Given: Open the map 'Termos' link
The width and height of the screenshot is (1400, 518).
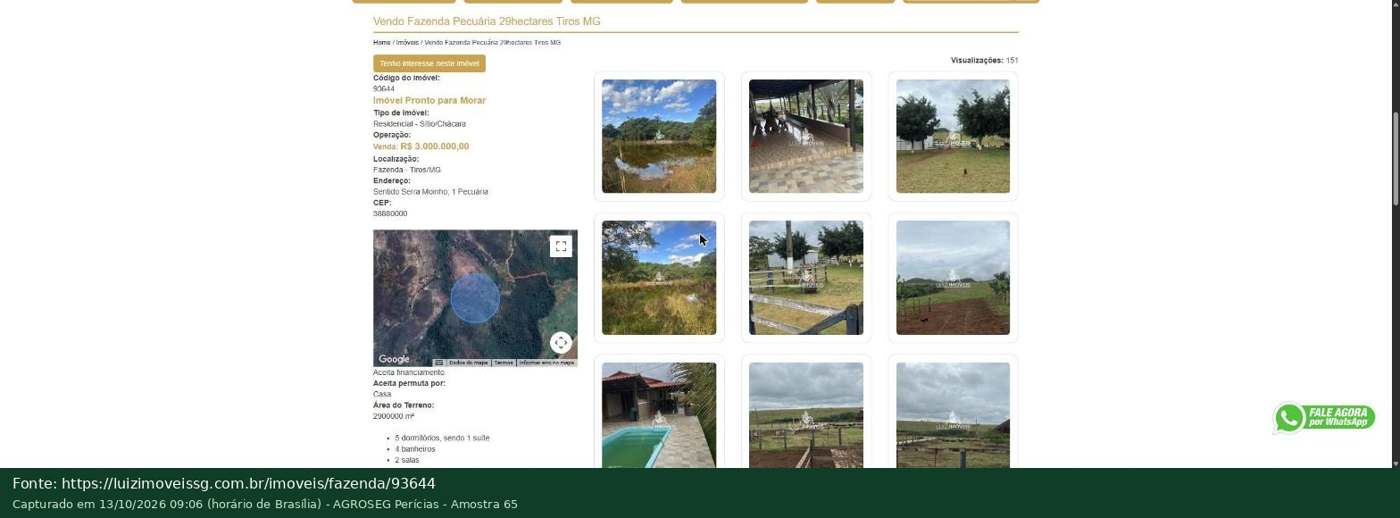Looking at the screenshot, I should tap(503, 362).
